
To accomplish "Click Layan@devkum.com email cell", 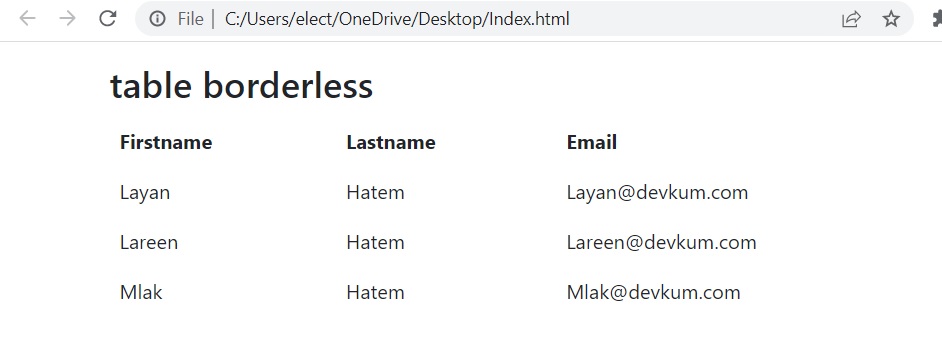I will coord(657,193).
